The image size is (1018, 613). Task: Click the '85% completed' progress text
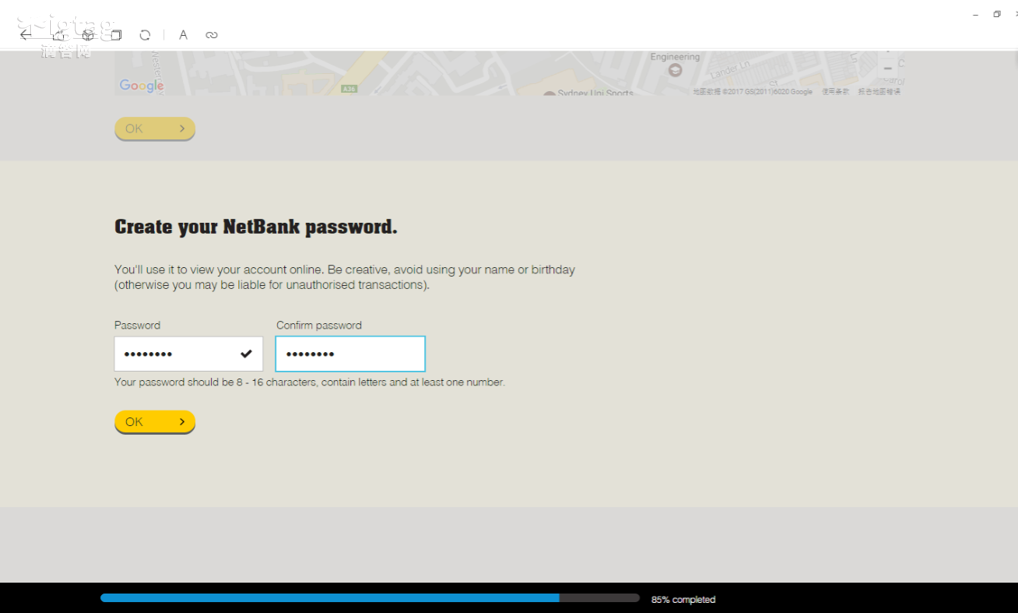pyautogui.click(x=684, y=599)
